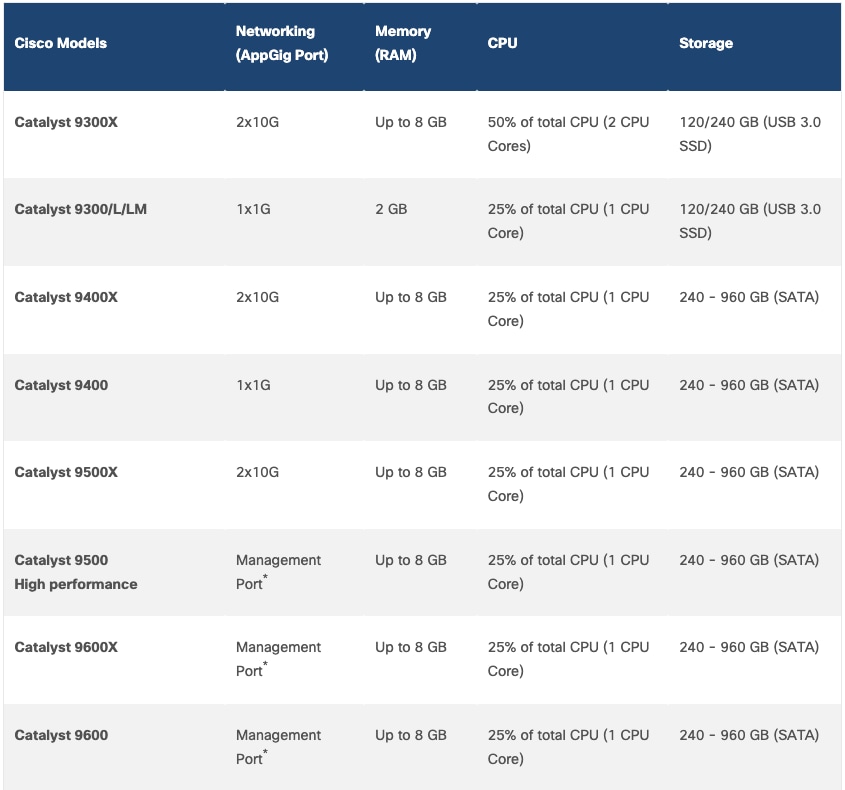Screen dimensions: 845x790
Task: Click the Catalyst 9400 row label
Action: [61, 385]
